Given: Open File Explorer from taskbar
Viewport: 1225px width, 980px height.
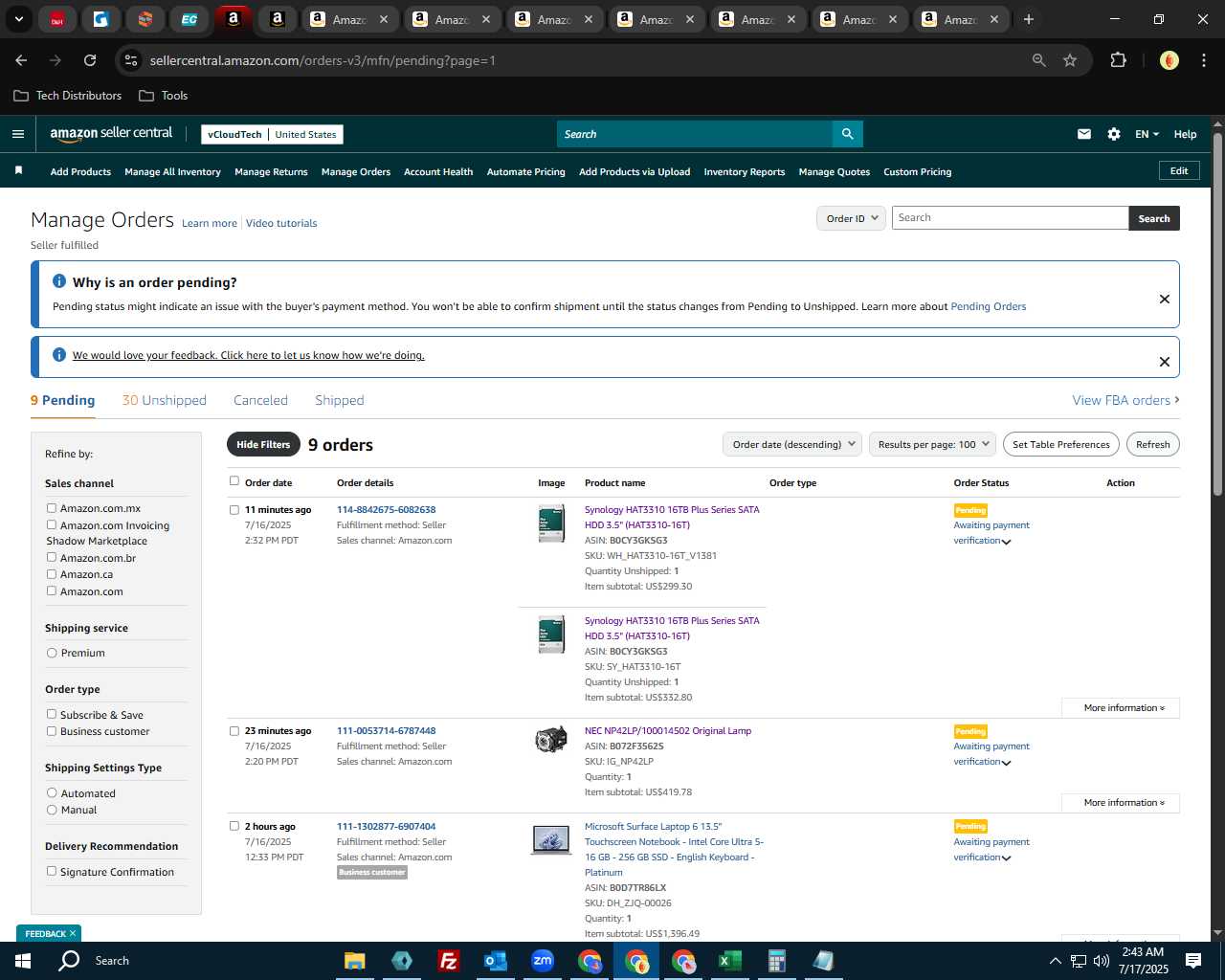Looking at the screenshot, I should click(x=355, y=961).
